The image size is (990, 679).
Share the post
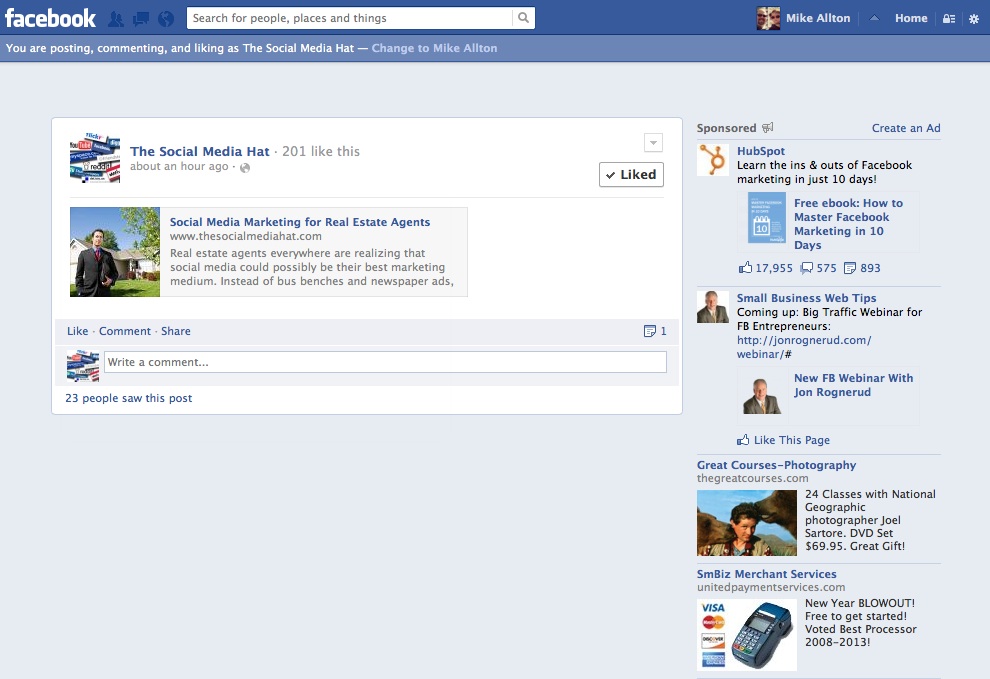pos(176,331)
